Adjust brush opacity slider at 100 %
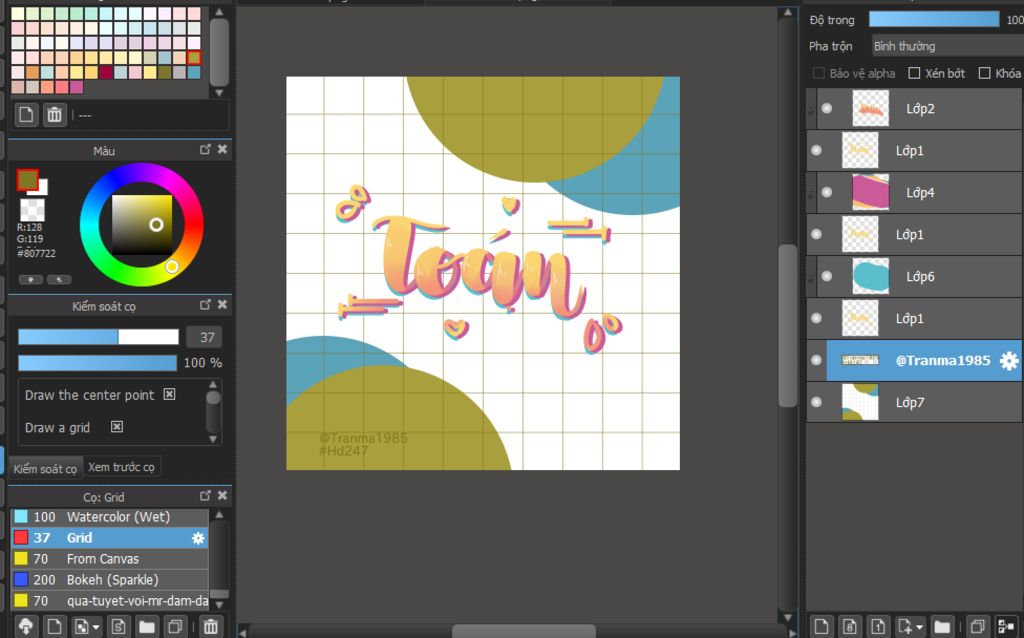This screenshot has height=638, width=1024. 97,363
